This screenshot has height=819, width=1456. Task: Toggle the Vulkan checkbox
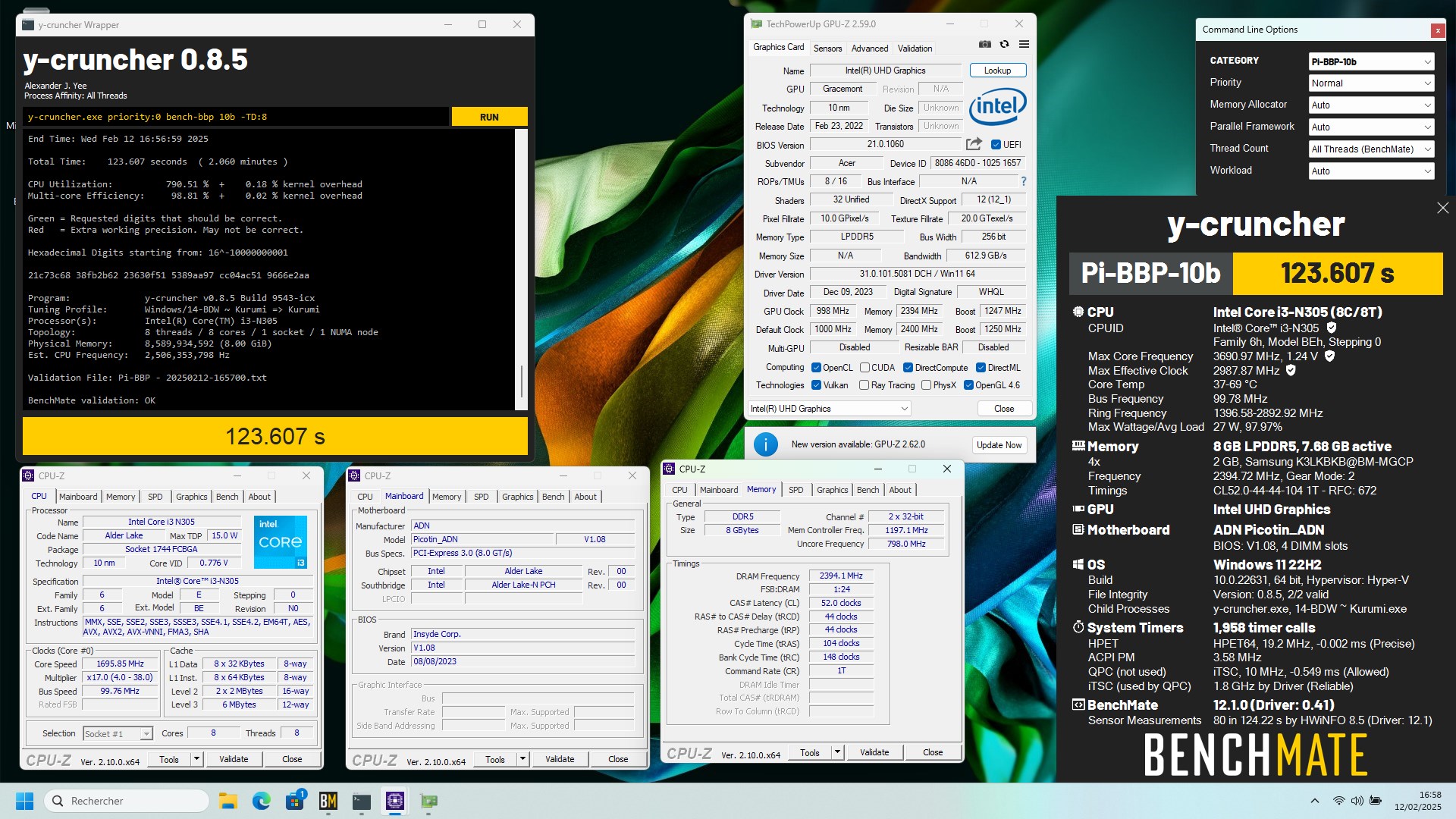click(817, 385)
